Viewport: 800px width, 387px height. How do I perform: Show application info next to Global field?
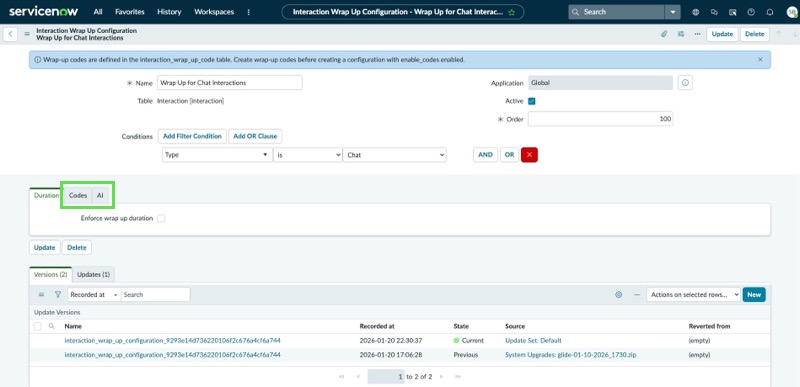(685, 83)
